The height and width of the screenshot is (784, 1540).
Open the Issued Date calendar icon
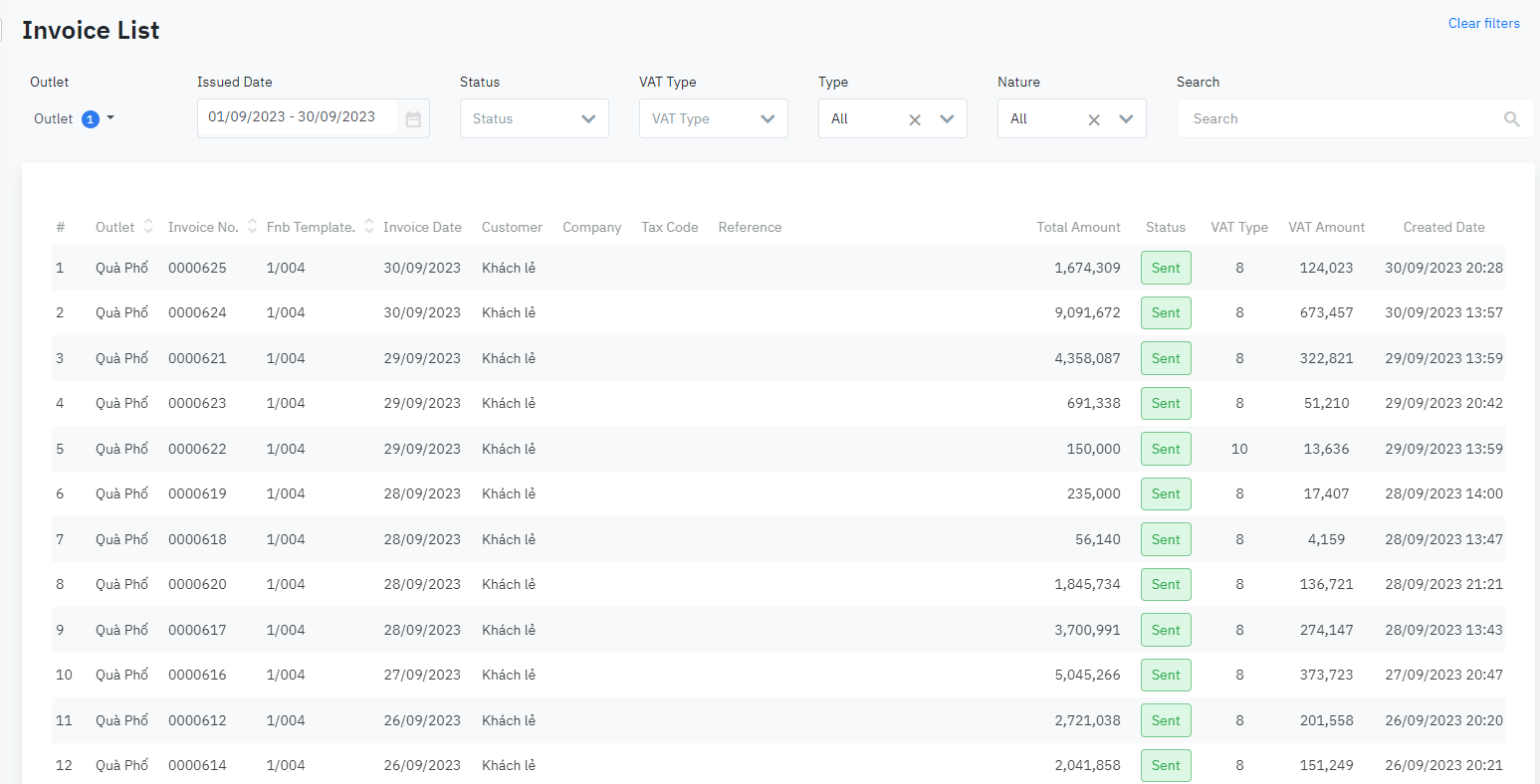[x=413, y=119]
